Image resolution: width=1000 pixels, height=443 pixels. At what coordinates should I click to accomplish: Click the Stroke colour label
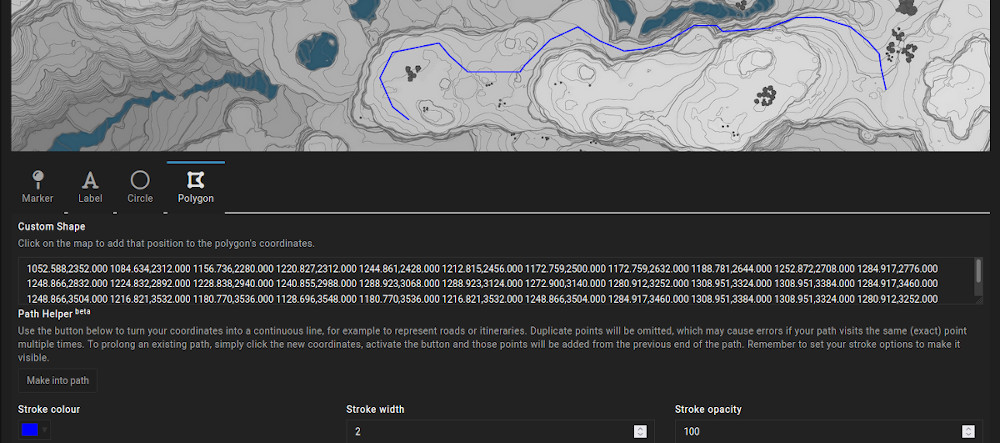point(49,409)
